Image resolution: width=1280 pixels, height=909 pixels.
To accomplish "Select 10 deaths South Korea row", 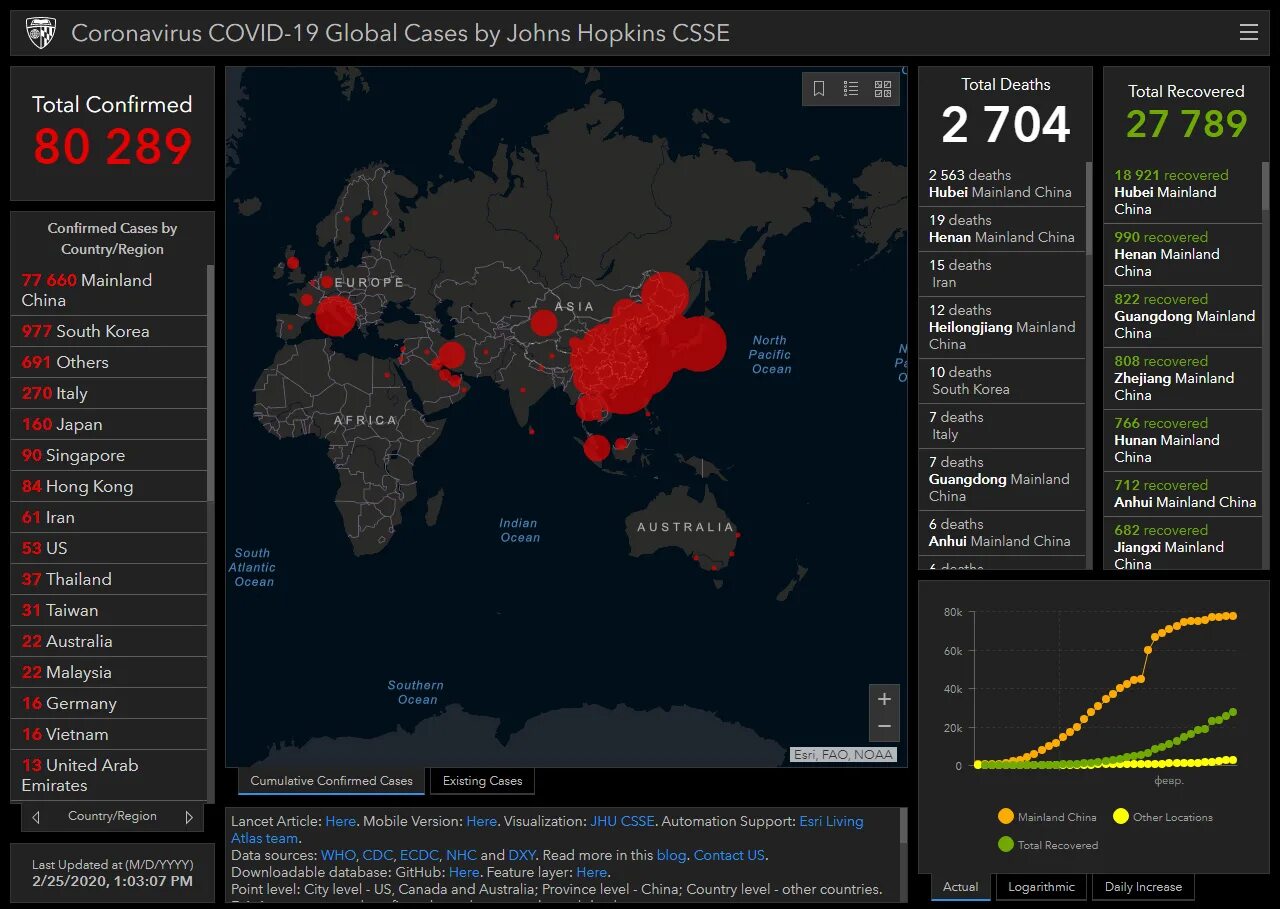I will tap(1002, 381).
